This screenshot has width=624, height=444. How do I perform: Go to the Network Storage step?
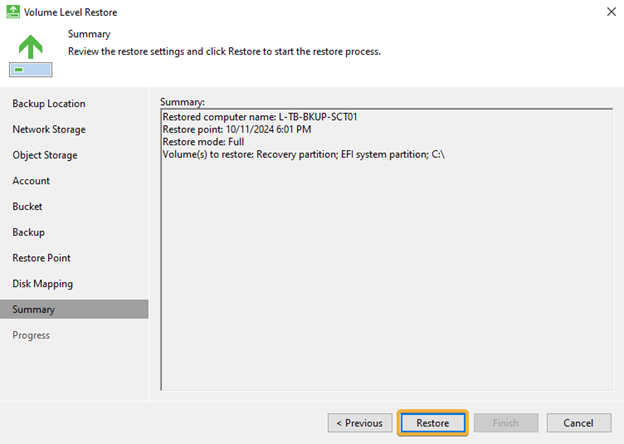[49, 129]
